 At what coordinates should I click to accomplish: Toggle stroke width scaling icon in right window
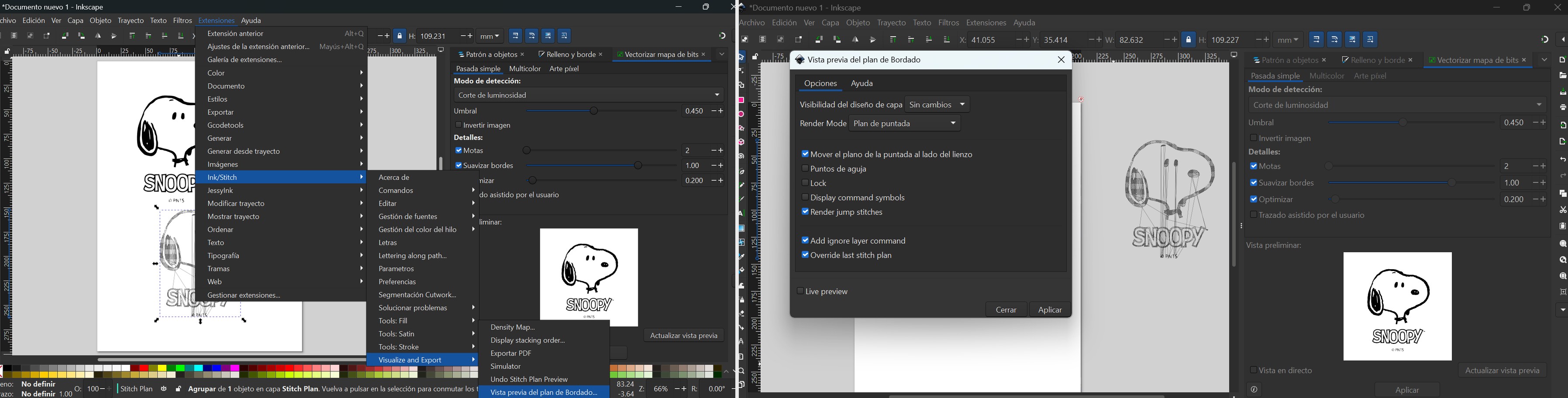[x=1316, y=40]
